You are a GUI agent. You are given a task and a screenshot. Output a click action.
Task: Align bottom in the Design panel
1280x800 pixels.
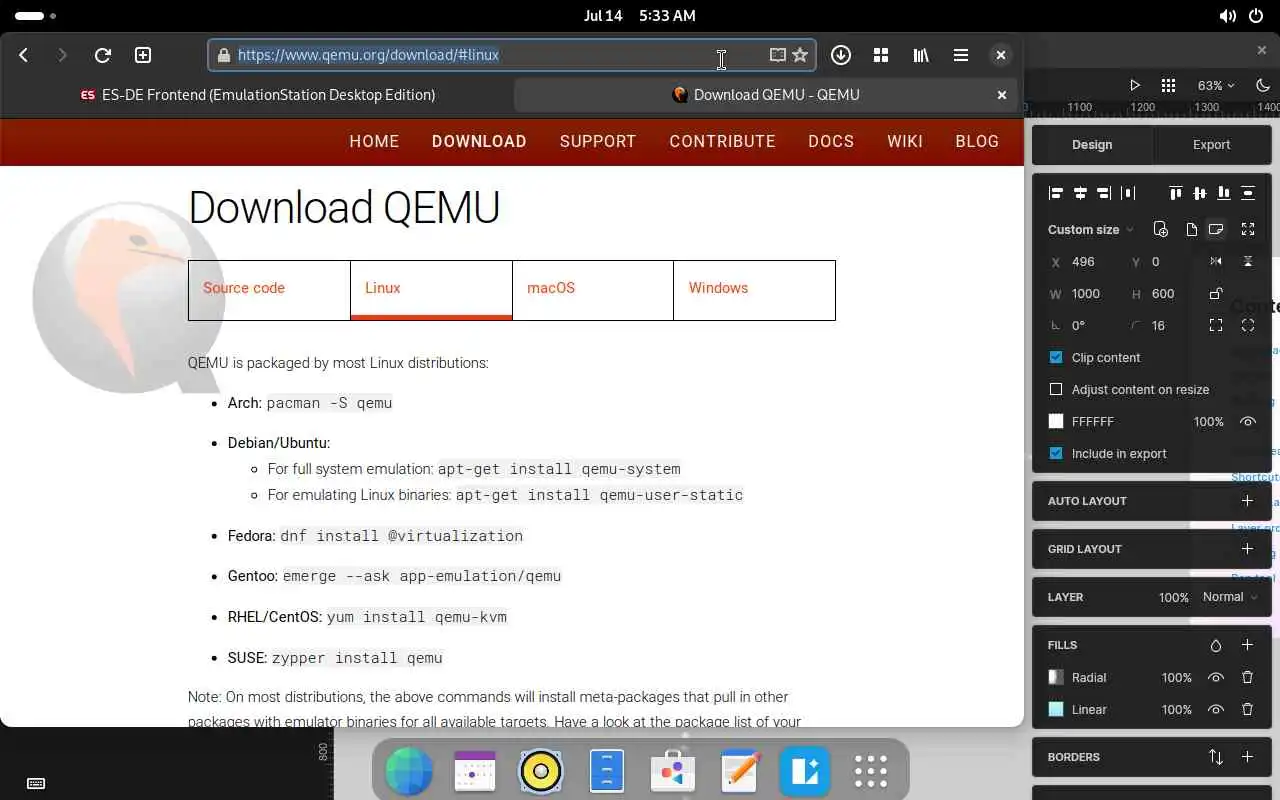[1224, 193]
